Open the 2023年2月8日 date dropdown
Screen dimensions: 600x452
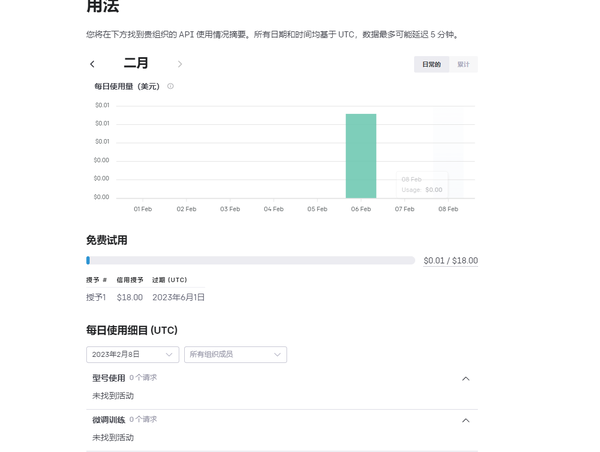pos(132,354)
